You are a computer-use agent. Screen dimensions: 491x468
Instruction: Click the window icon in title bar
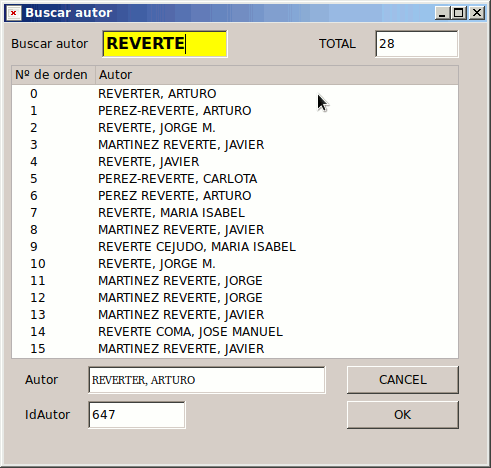[x=14, y=13]
